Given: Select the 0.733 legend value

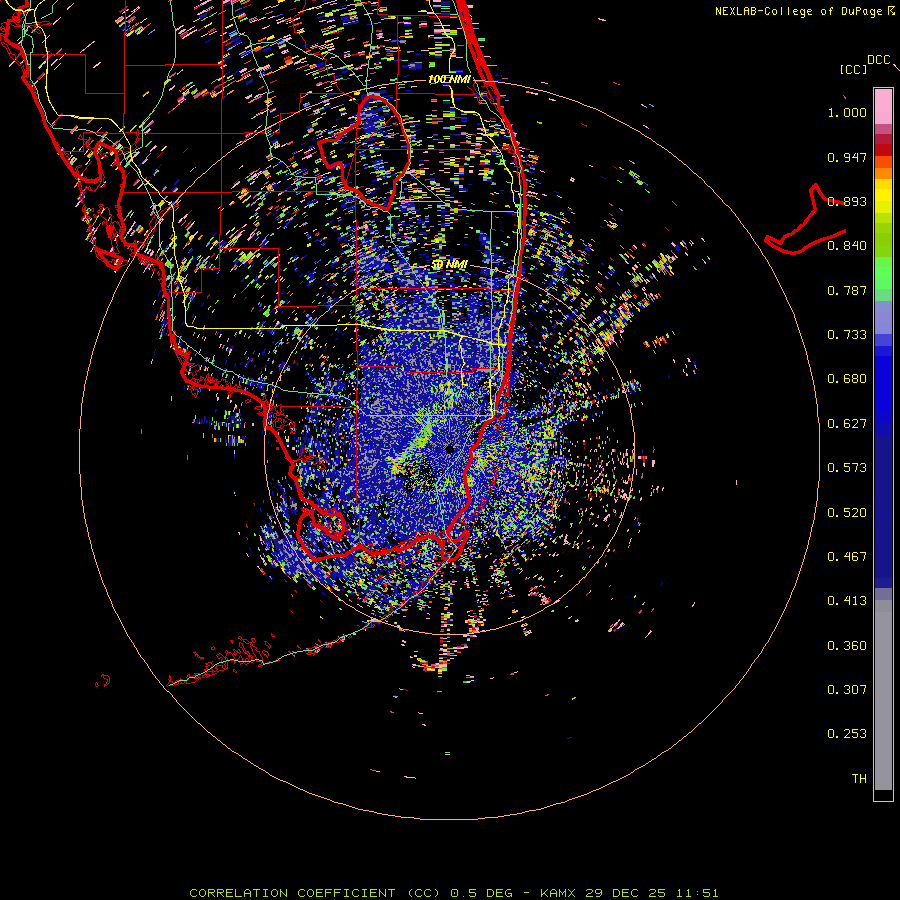Looking at the screenshot, I should click(847, 335).
